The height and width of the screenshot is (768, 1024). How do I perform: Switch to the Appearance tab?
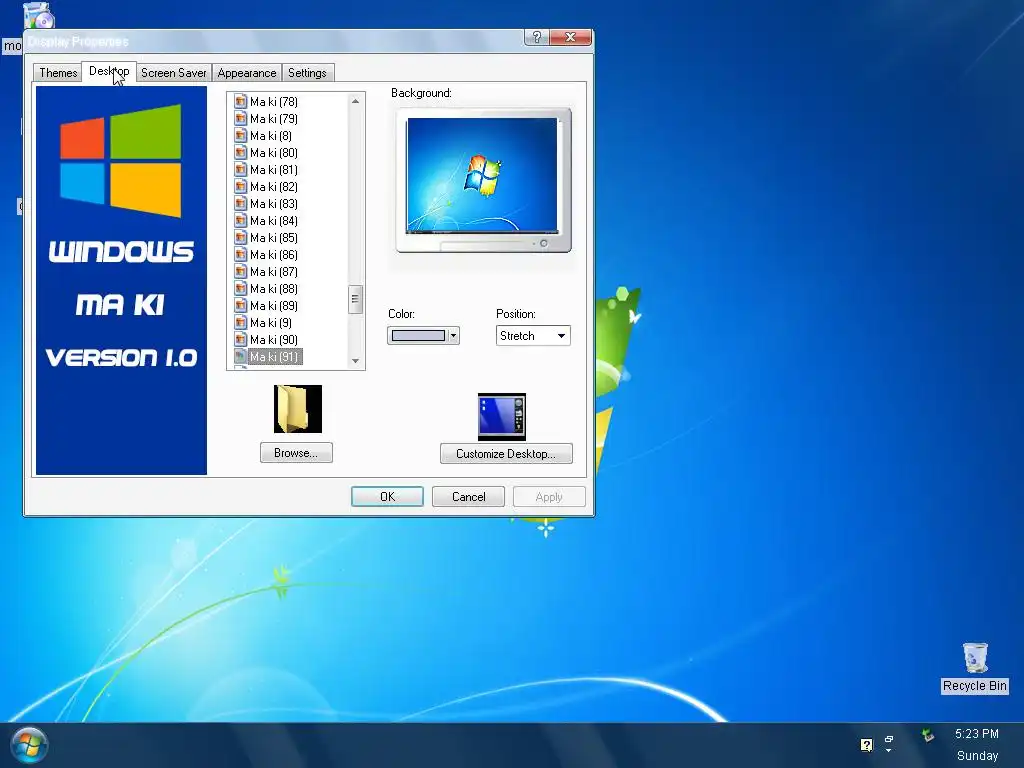pyautogui.click(x=247, y=73)
